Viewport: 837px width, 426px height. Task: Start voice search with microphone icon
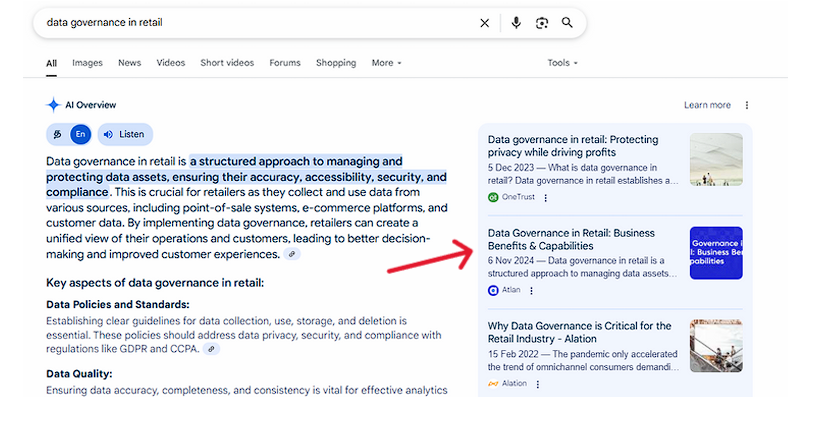pyautogui.click(x=516, y=23)
